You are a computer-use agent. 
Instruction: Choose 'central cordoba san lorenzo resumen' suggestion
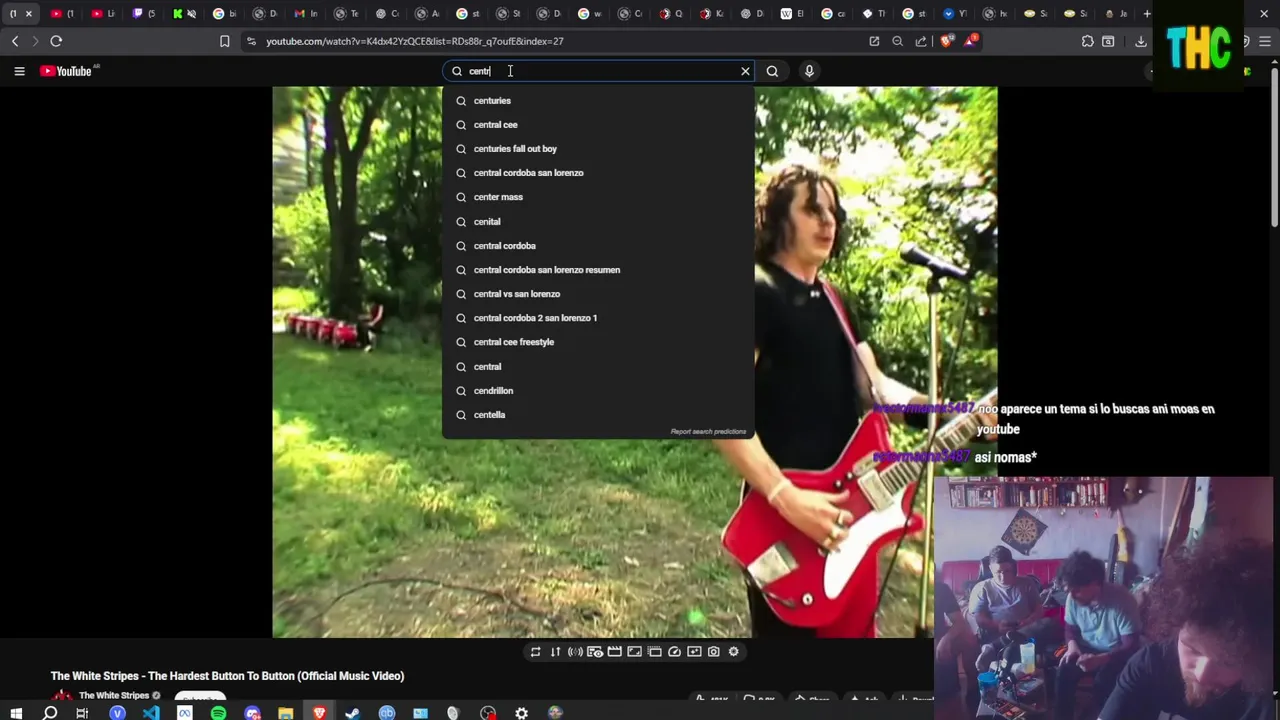tap(598, 269)
